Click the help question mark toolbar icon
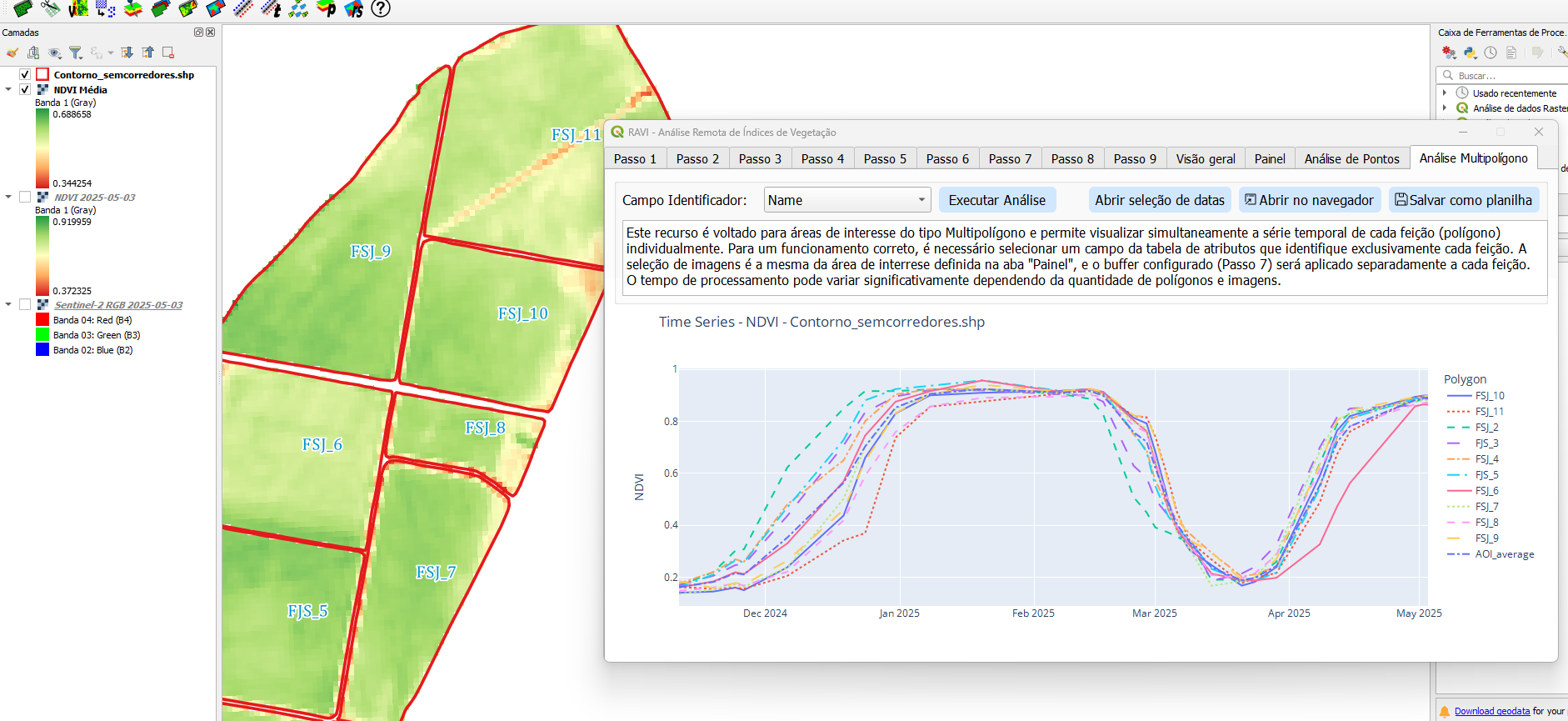Viewport: 1568px width, 721px height. click(381, 9)
